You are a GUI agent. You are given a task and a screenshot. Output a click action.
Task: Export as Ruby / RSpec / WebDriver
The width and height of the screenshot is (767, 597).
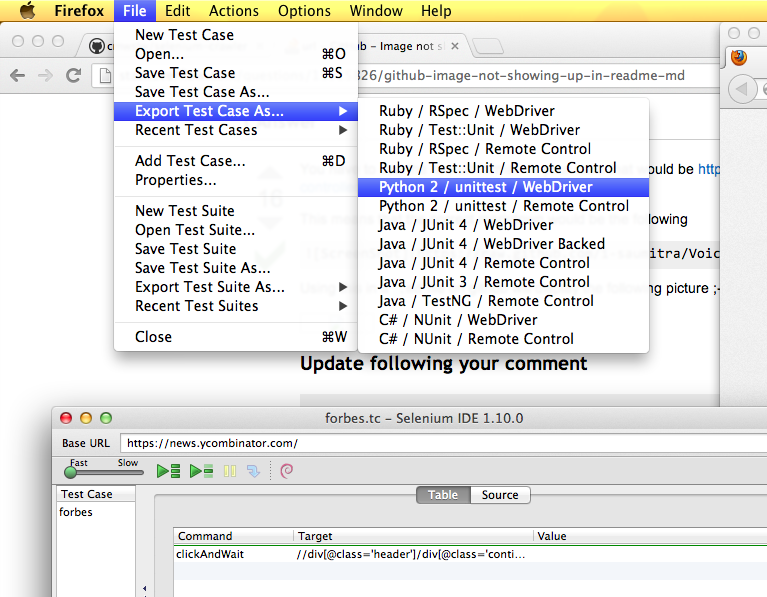click(503, 111)
